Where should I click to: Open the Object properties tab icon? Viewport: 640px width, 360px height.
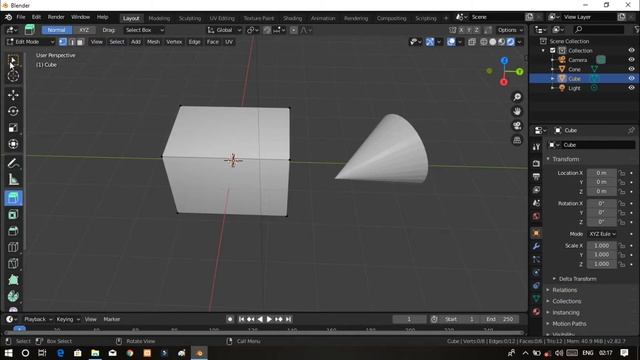click(x=536, y=233)
